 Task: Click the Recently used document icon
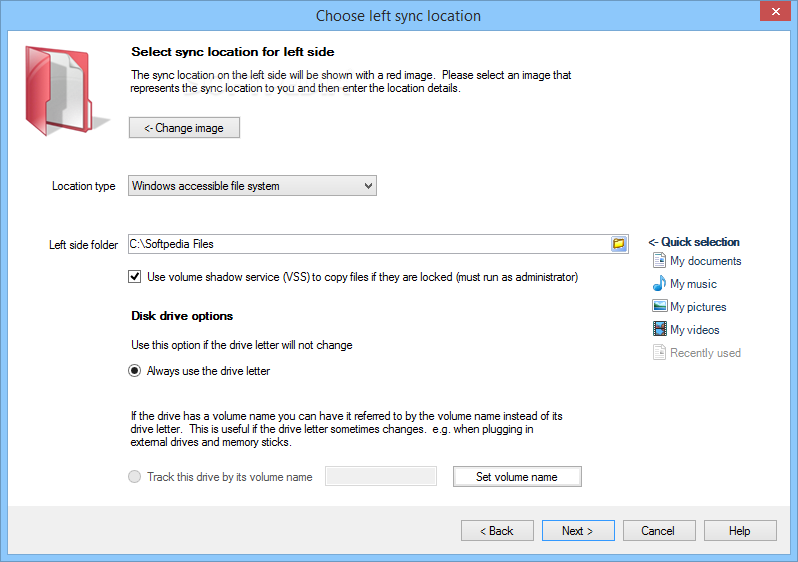(659, 352)
